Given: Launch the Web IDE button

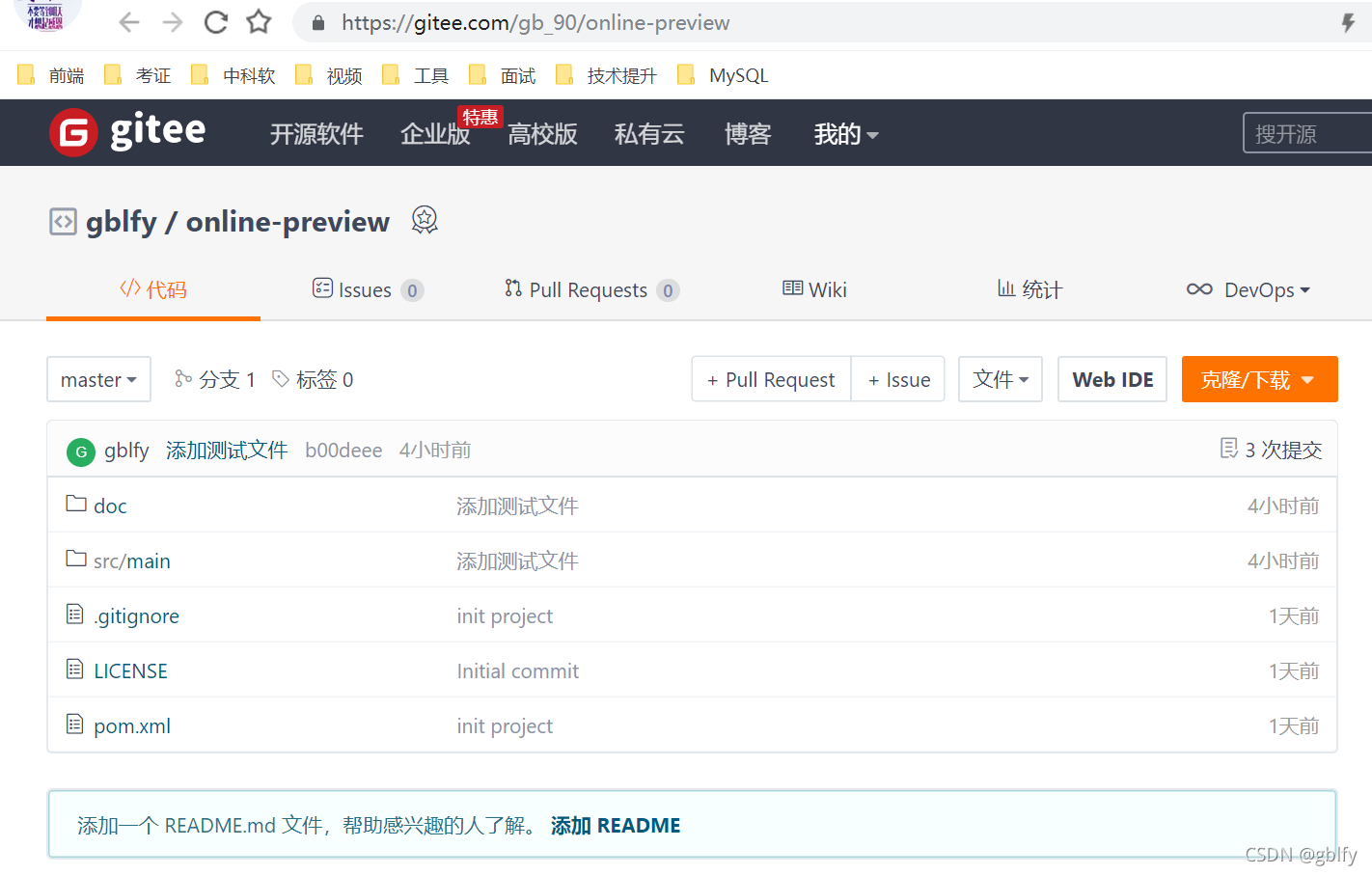Looking at the screenshot, I should [x=1112, y=379].
